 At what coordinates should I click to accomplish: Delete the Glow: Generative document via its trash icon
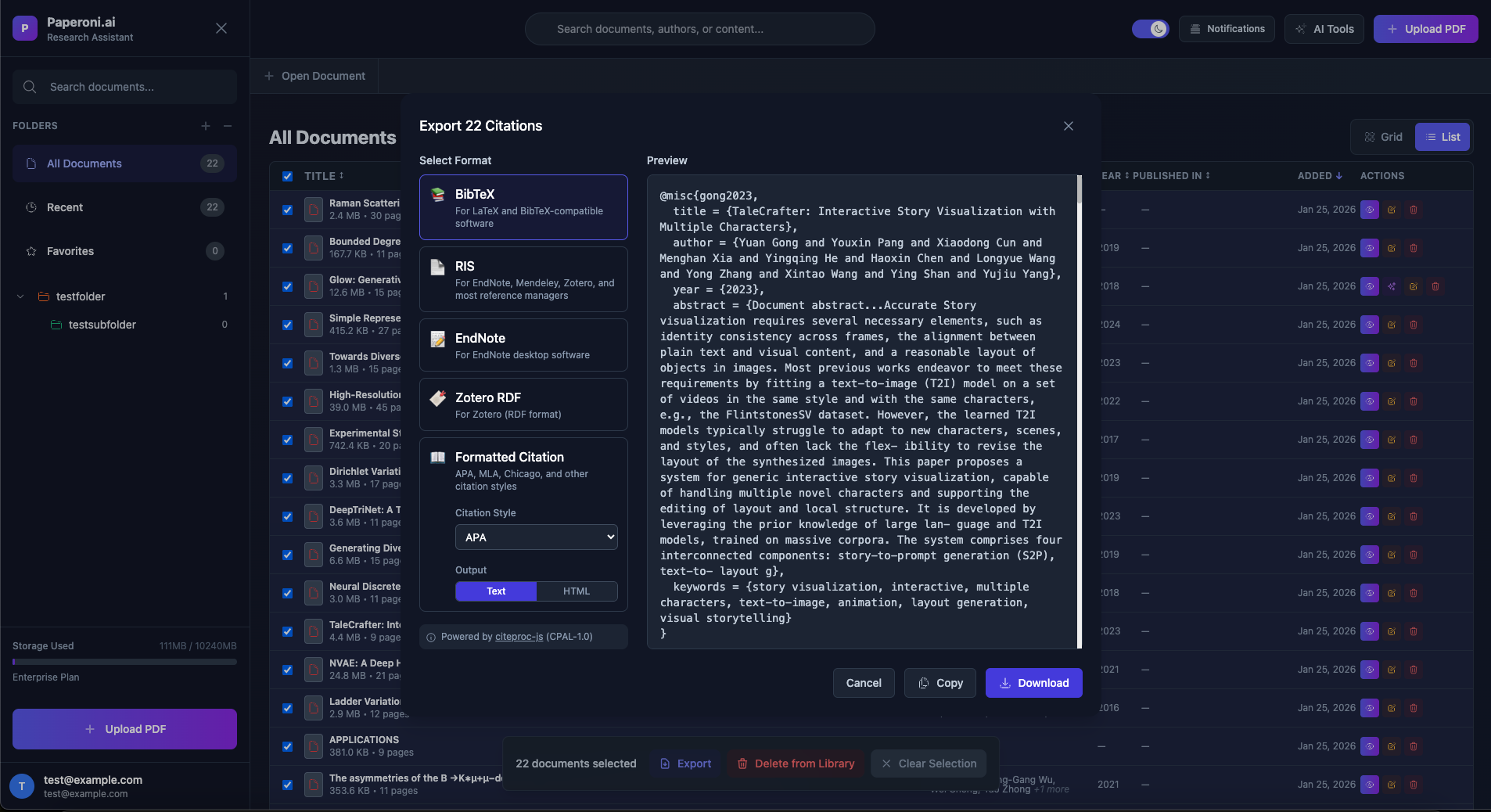tap(1435, 286)
